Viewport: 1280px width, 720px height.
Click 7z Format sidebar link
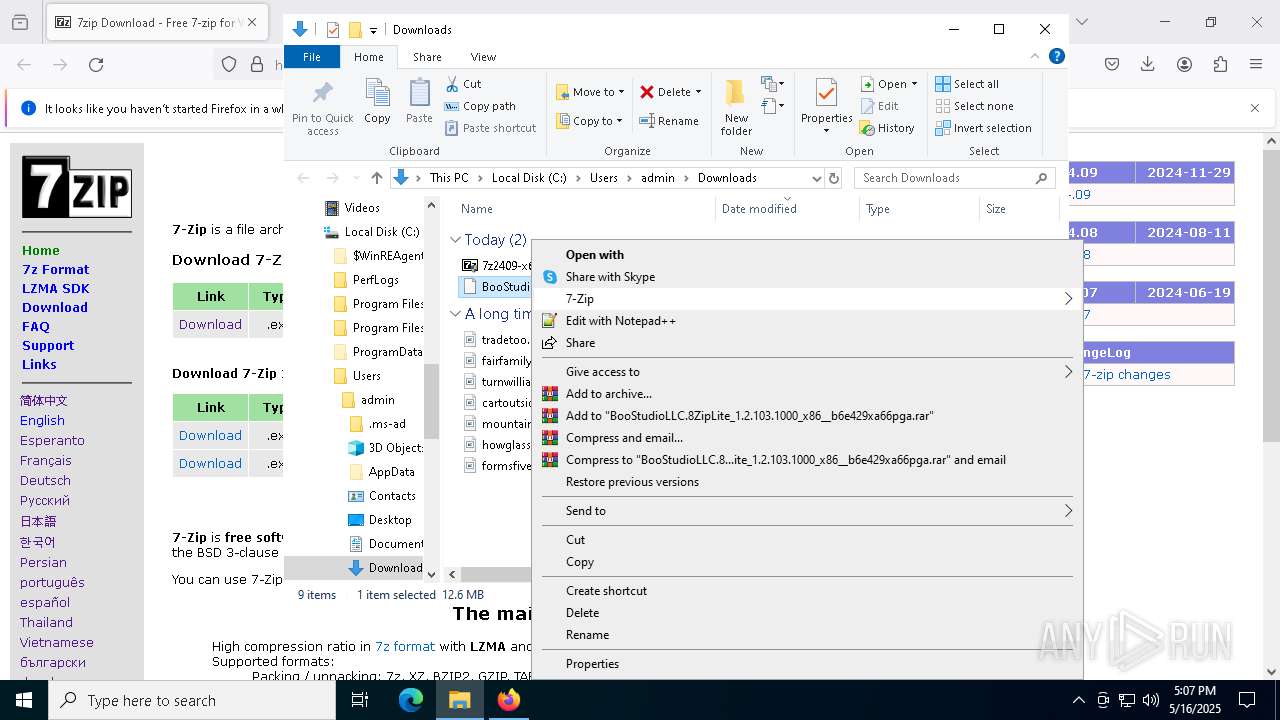[x=56, y=269]
